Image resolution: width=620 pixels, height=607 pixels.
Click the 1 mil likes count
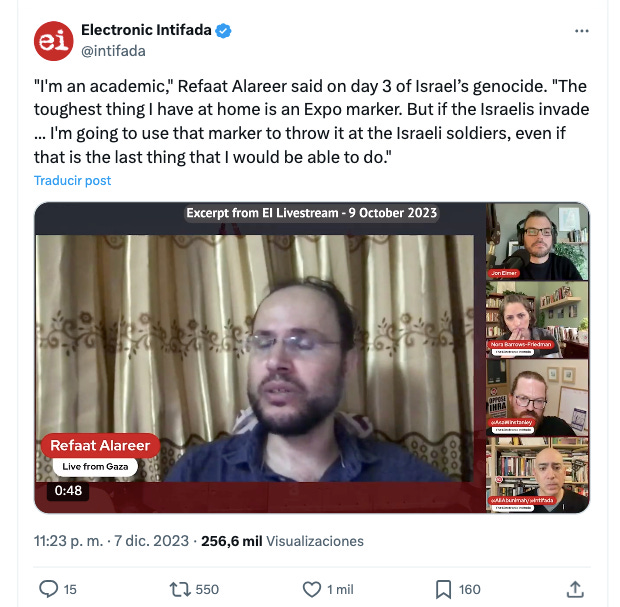pos(340,589)
